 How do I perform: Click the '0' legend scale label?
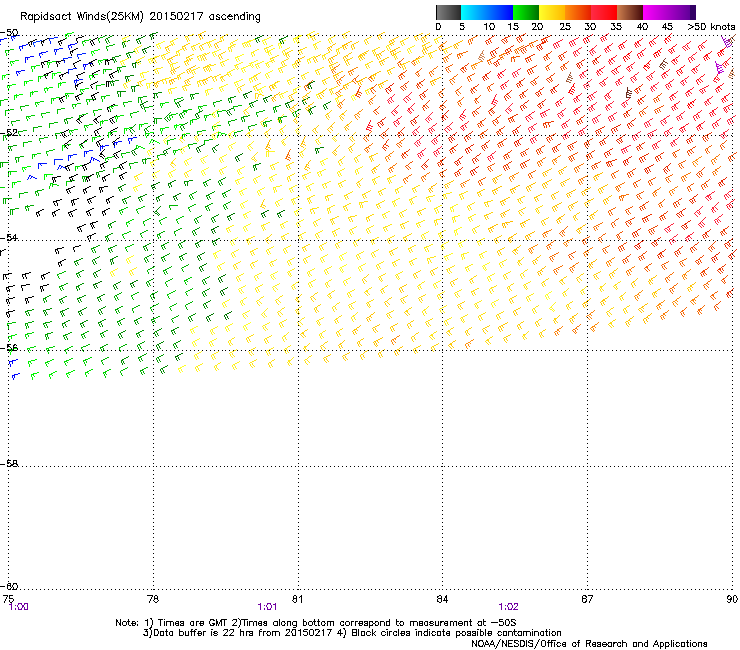pyautogui.click(x=438, y=27)
